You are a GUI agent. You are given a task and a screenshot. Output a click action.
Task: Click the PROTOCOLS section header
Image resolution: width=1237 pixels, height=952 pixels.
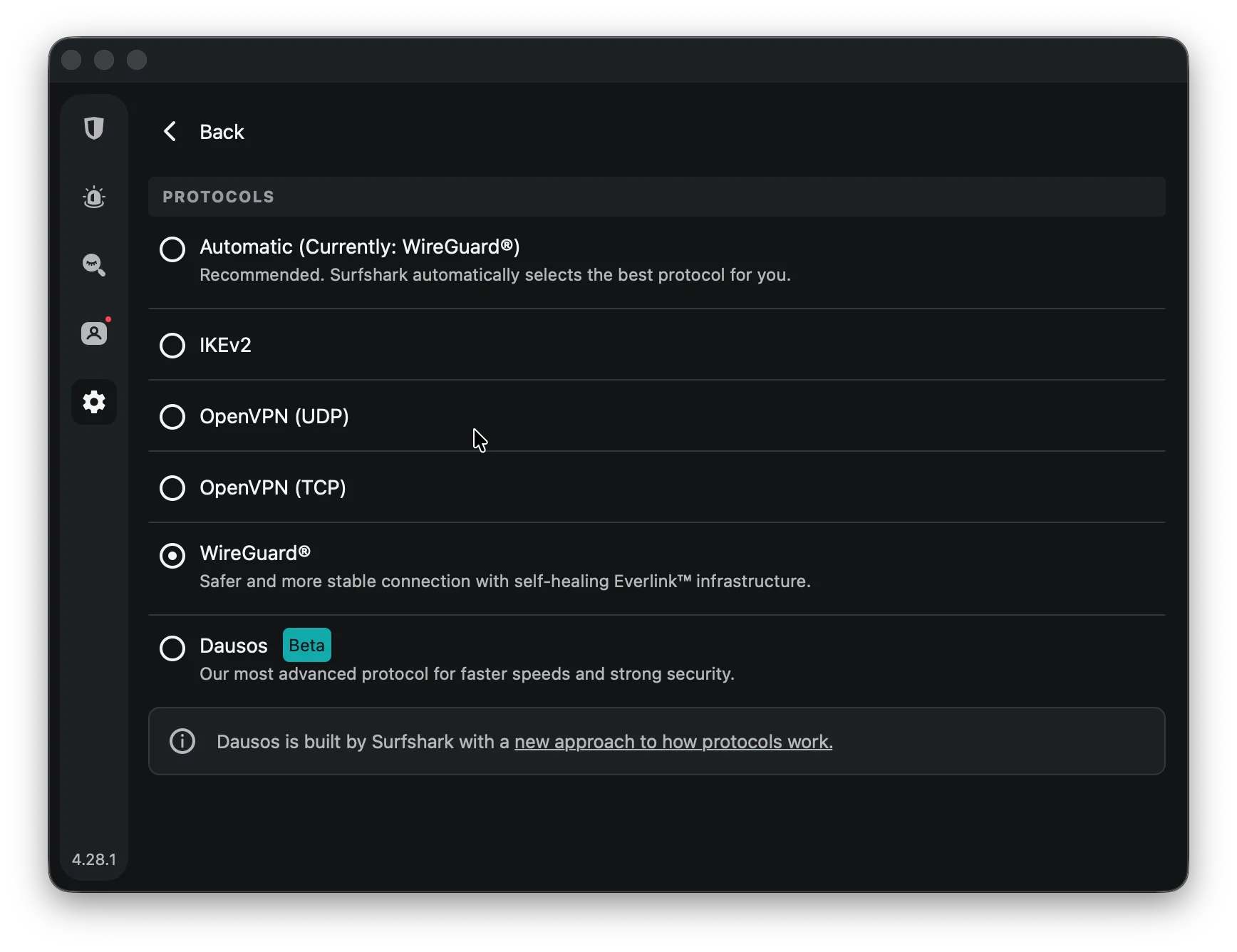point(657,197)
